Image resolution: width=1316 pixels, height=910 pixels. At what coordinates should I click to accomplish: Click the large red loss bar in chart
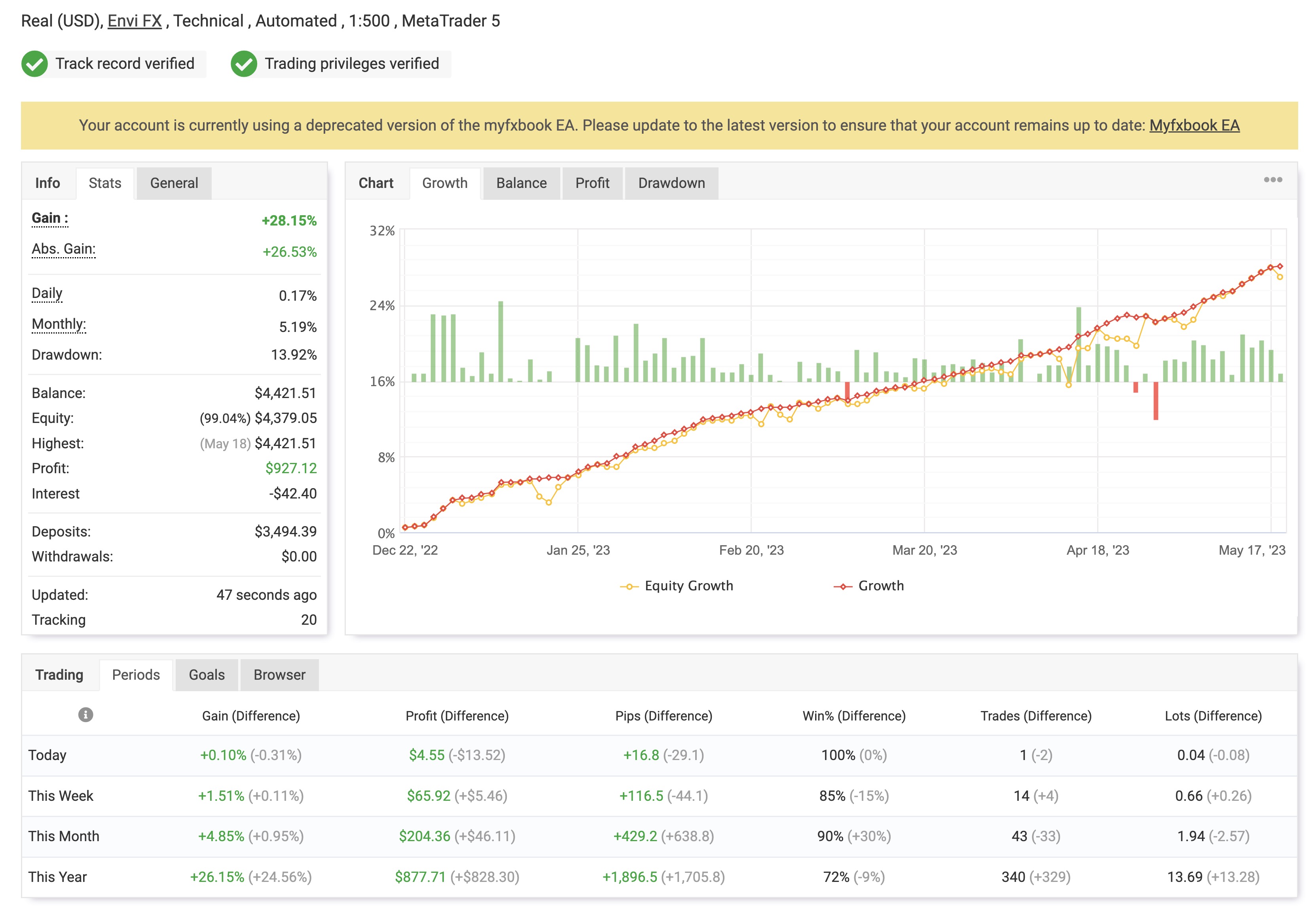tap(1156, 401)
